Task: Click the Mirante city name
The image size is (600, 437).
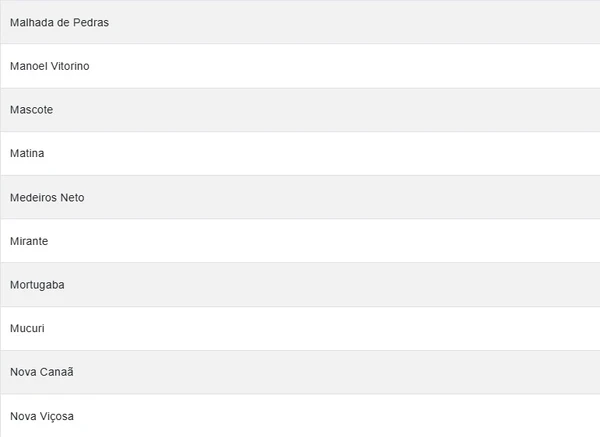Action: coord(29,242)
